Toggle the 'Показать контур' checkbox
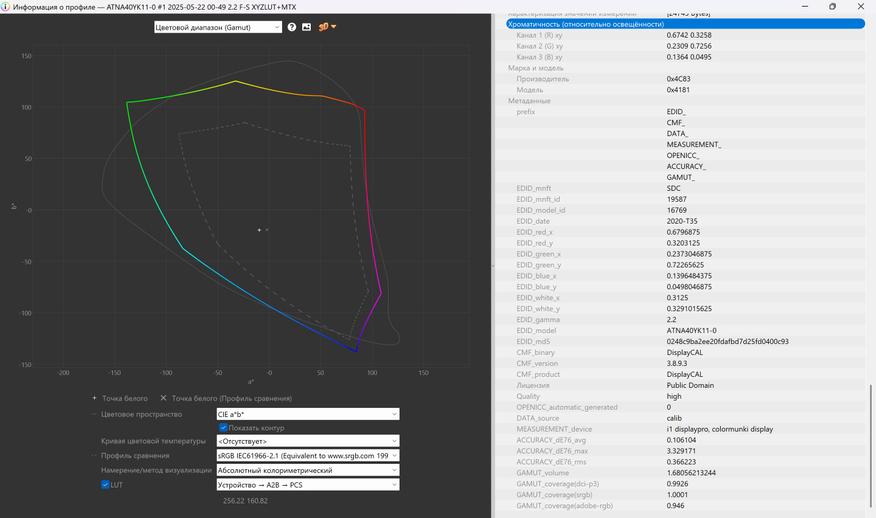Viewport: 876px width, 518px height. 224,428
